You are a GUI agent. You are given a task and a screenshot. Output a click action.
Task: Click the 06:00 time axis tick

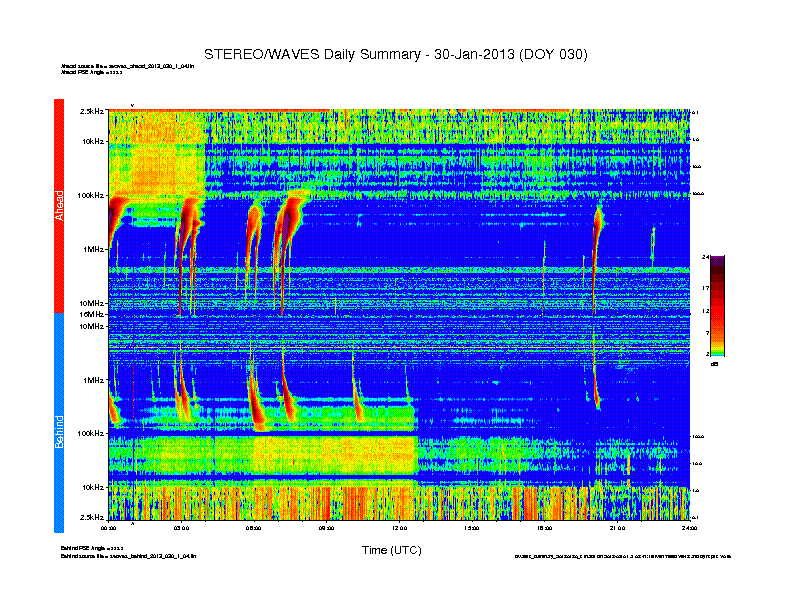coord(254,528)
